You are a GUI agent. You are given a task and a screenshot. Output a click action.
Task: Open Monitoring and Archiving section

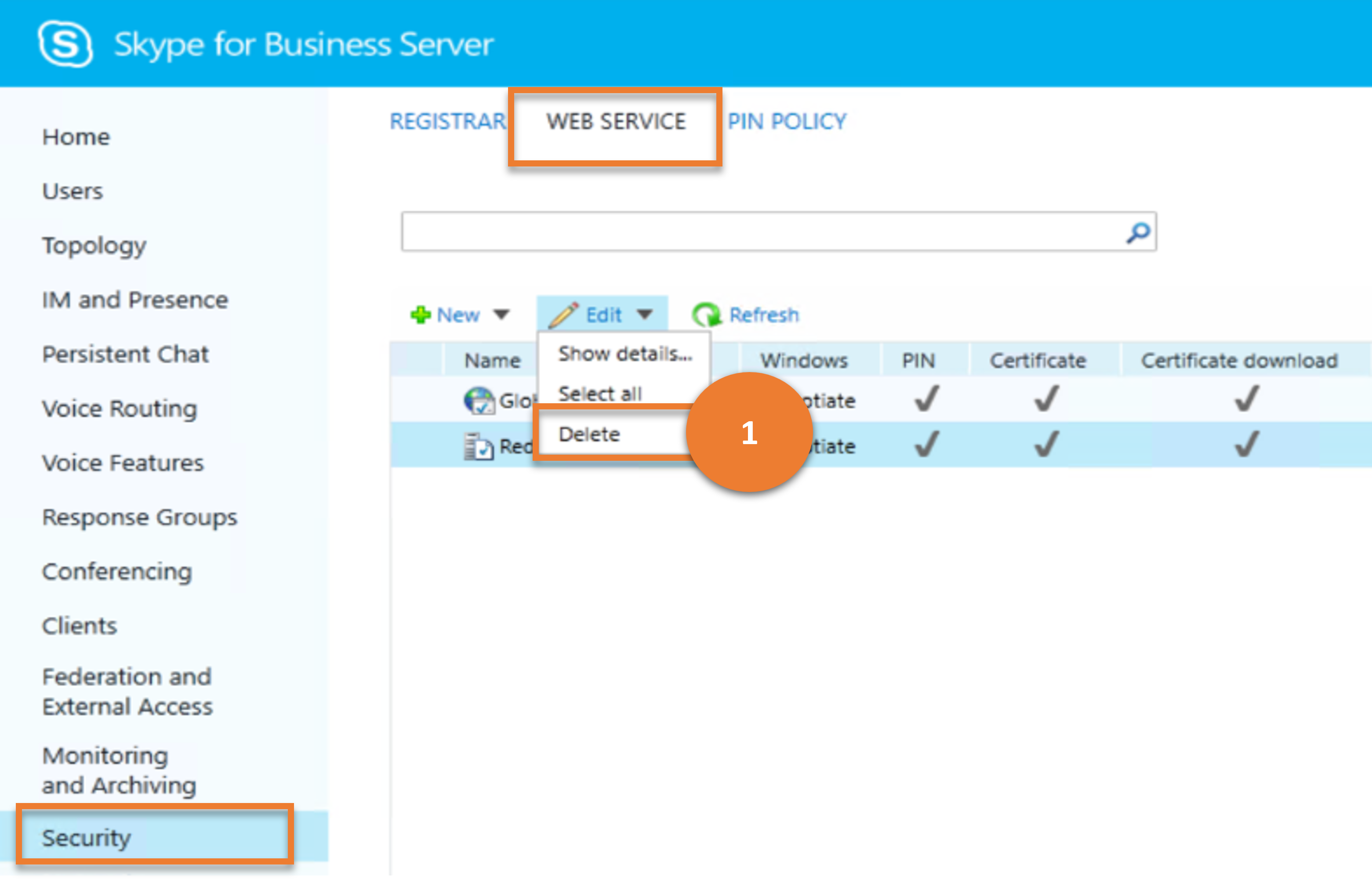pos(119,771)
